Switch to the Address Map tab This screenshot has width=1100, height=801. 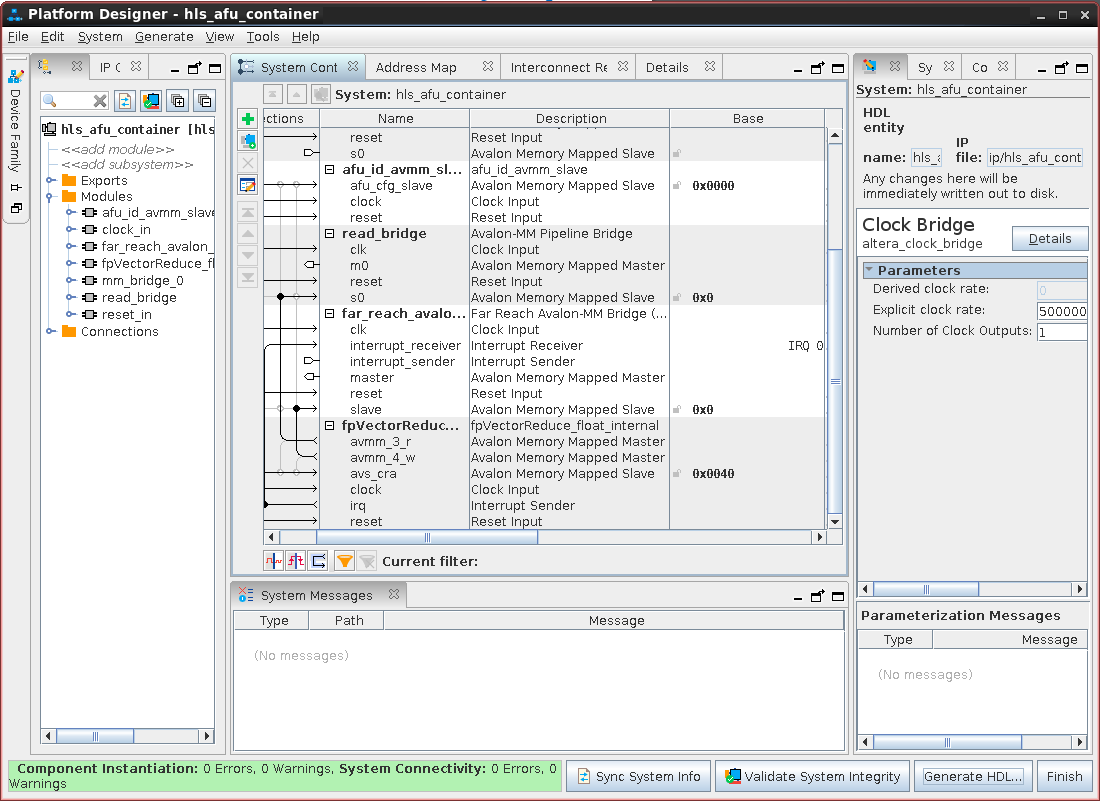pyautogui.click(x=416, y=67)
